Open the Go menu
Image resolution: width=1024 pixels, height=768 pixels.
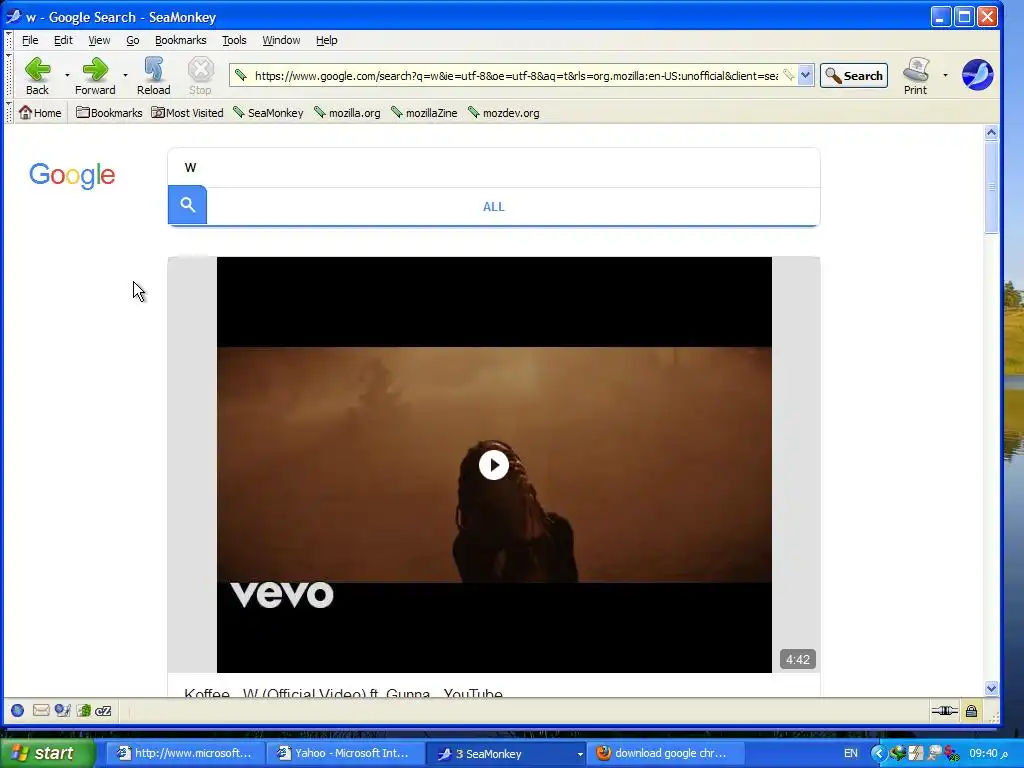point(133,40)
